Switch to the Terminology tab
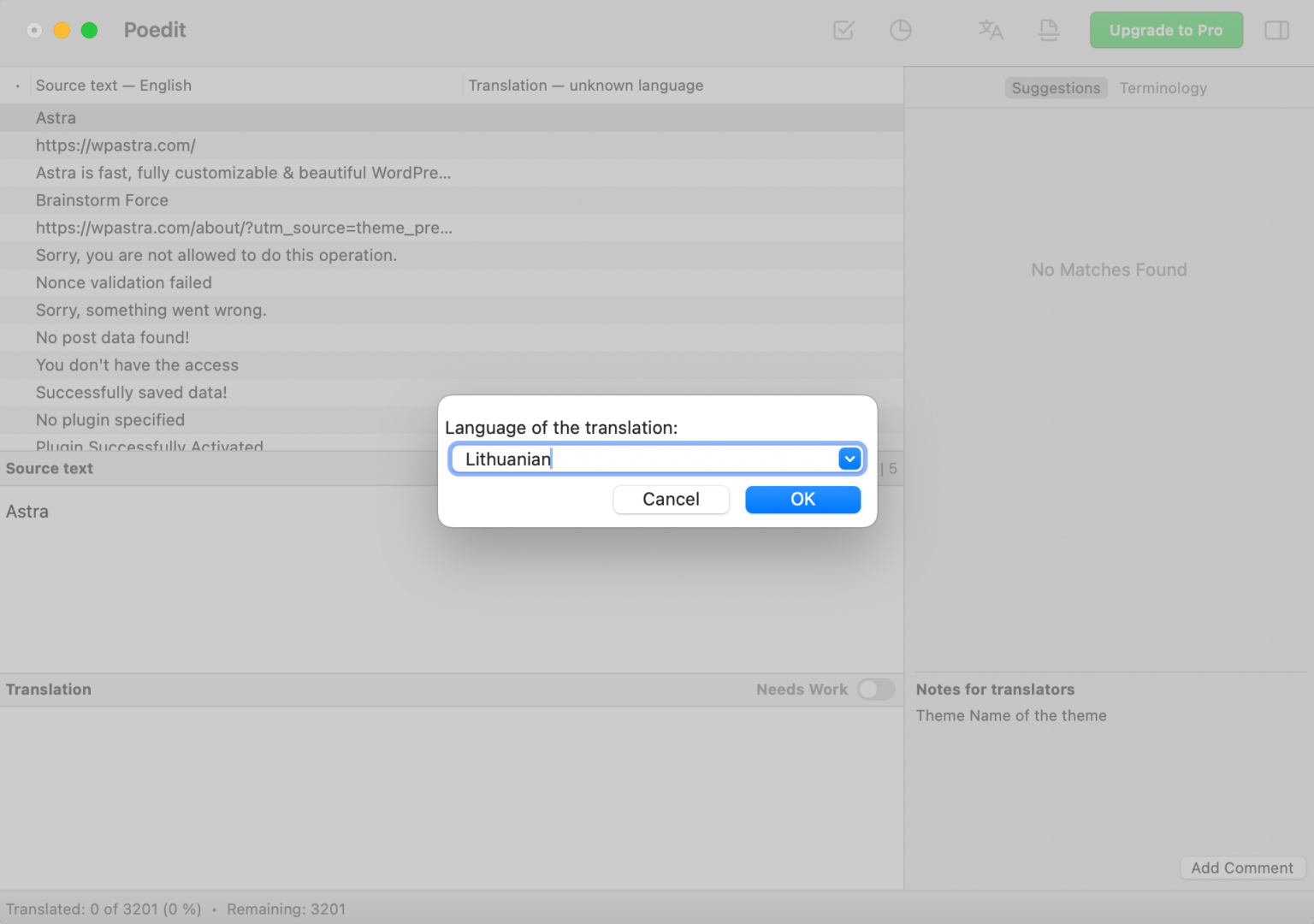The height and width of the screenshot is (924, 1314). click(x=1163, y=87)
